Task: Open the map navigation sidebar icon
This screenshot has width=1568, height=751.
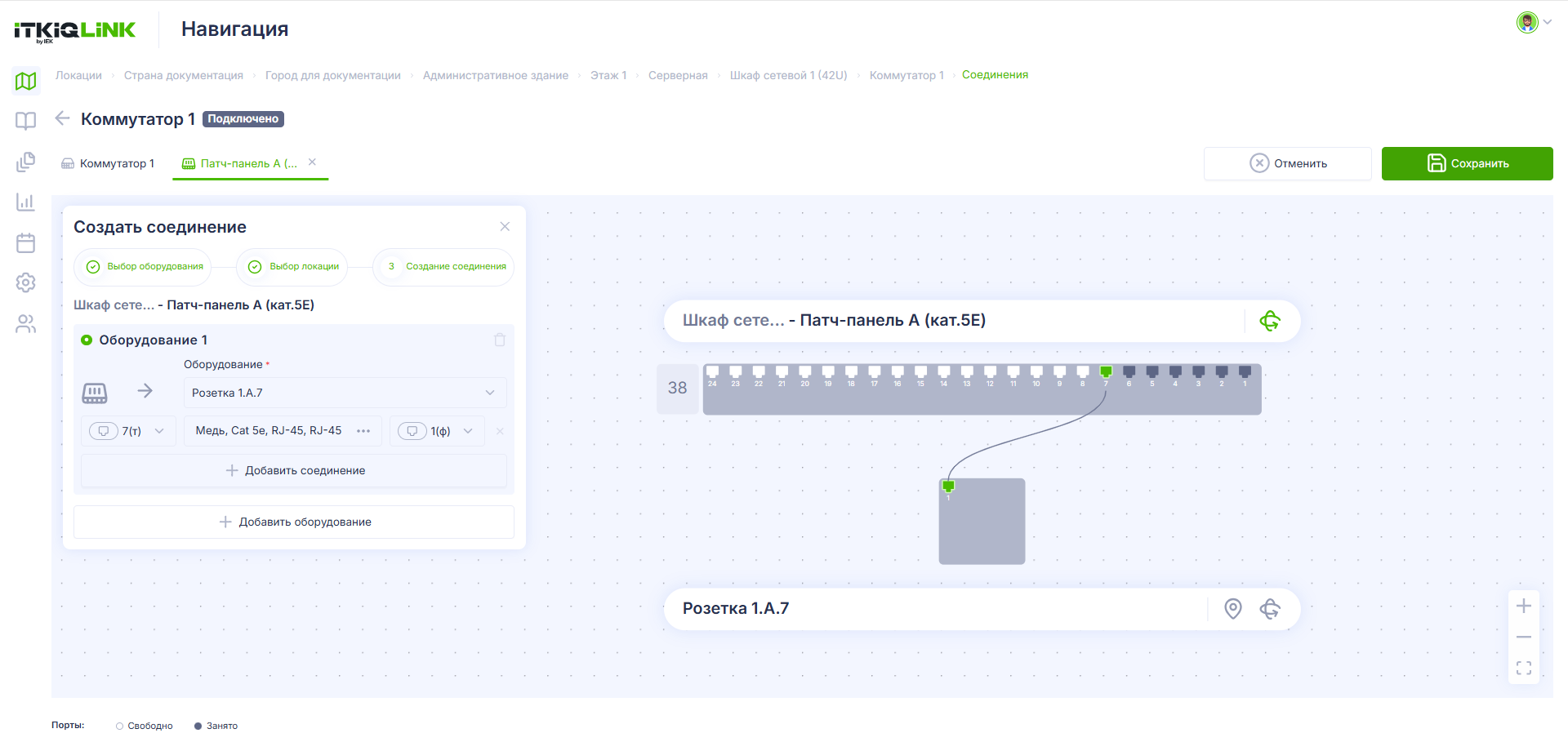Action: tap(26, 81)
